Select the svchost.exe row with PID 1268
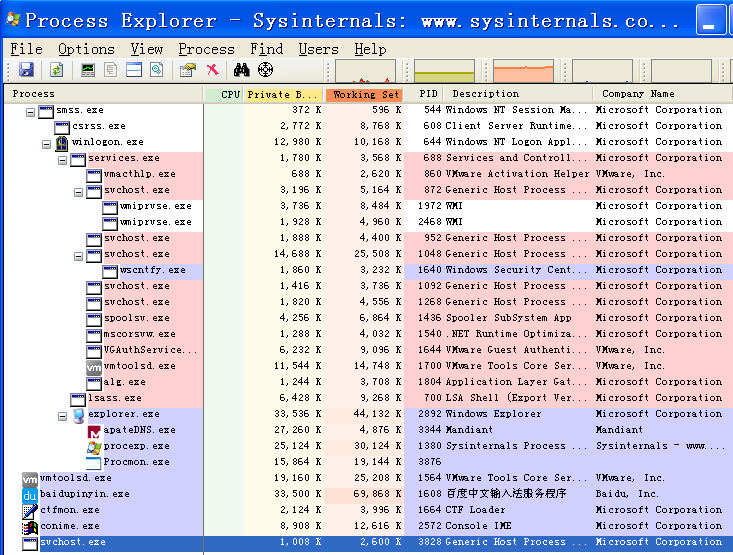Image resolution: width=733 pixels, height=555 pixels. click(x=368, y=303)
